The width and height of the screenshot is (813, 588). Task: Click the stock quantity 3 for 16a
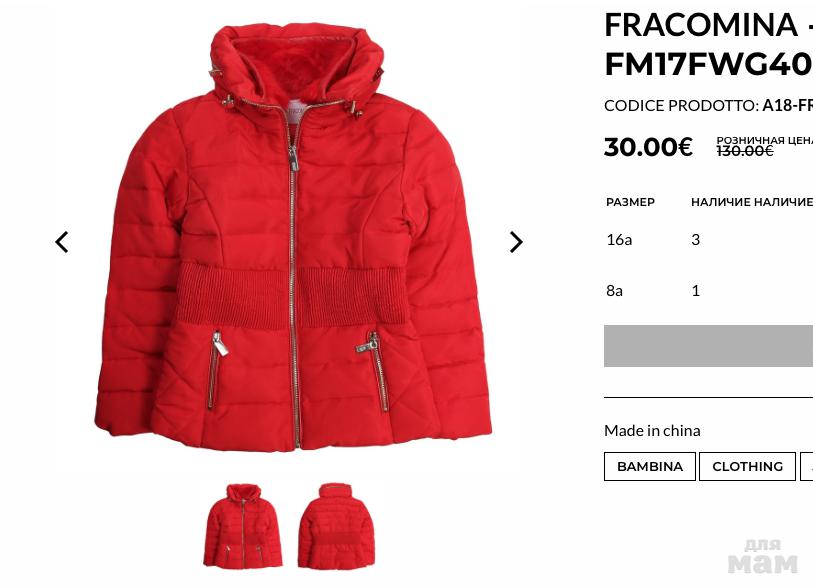coord(695,240)
